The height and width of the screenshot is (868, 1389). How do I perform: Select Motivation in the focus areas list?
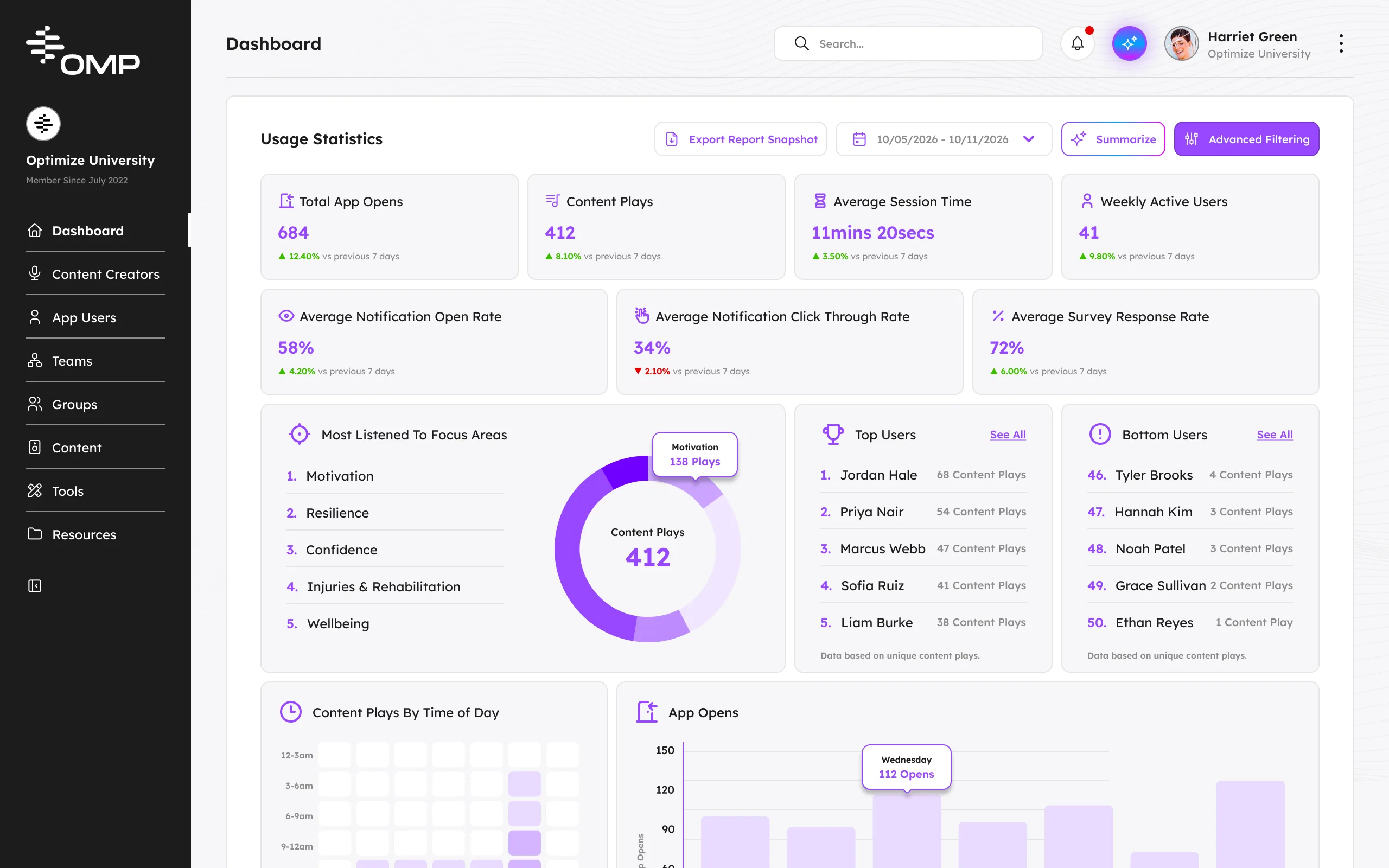pos(395,476)
